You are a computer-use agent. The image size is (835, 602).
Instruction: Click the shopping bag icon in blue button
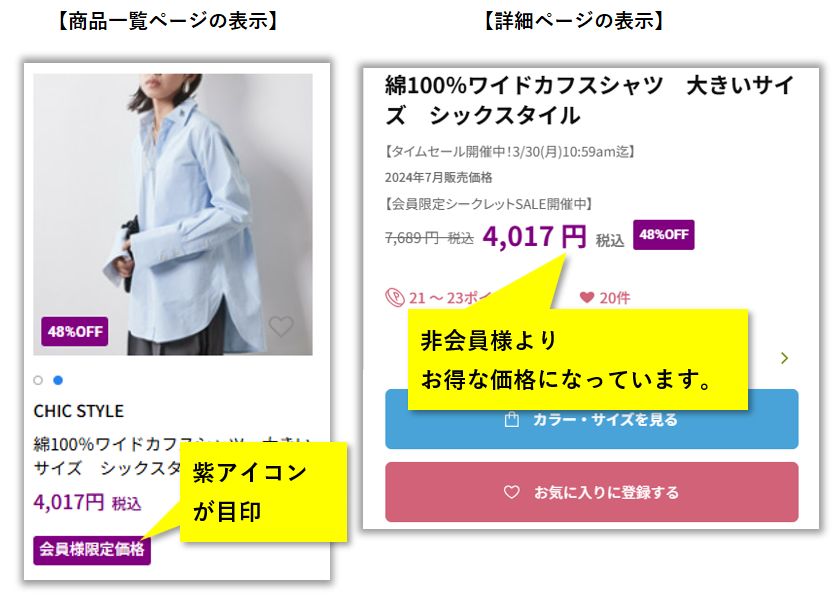(511, 420)
